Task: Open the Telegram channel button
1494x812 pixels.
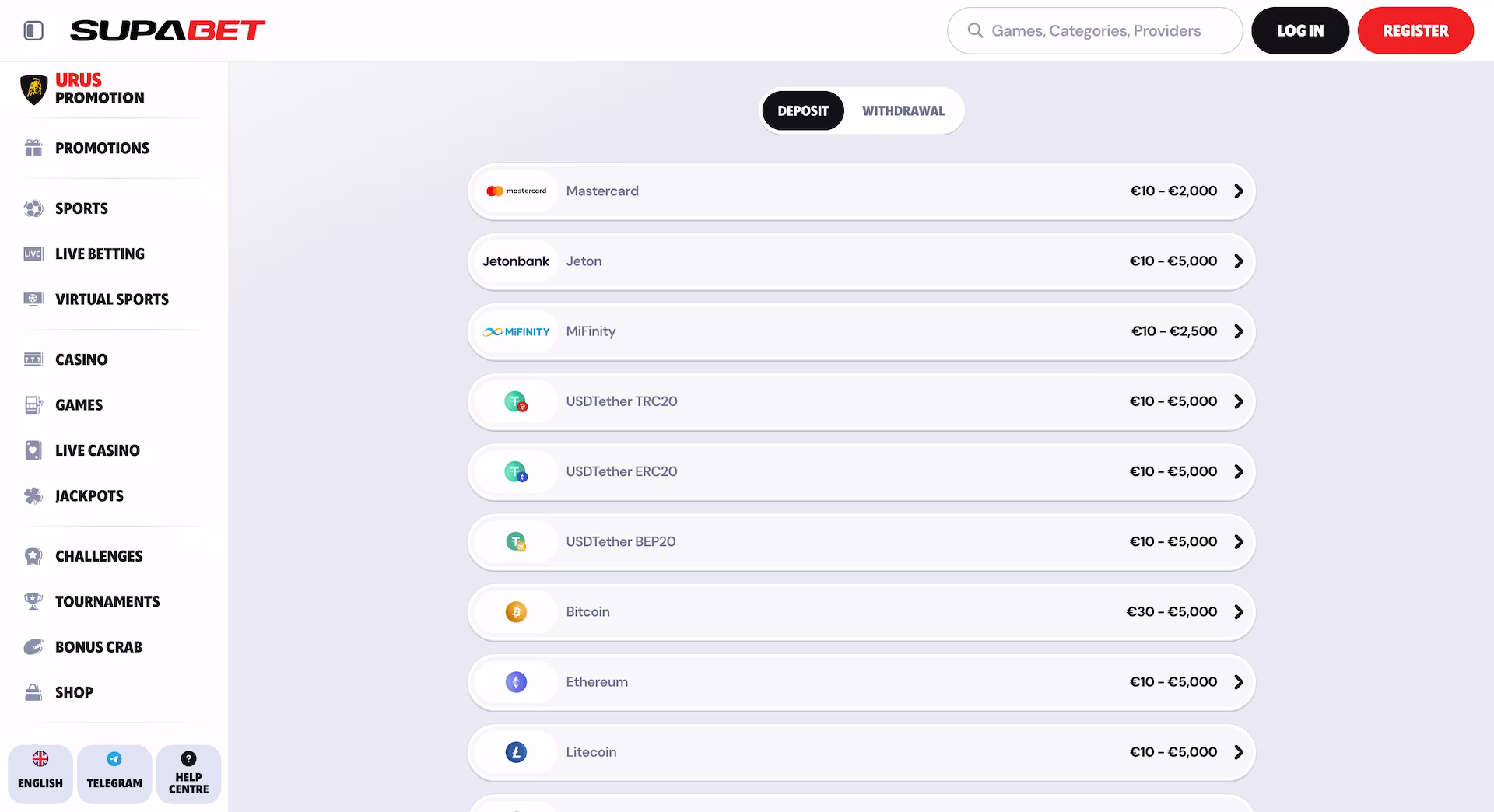Action: point(114,774)
